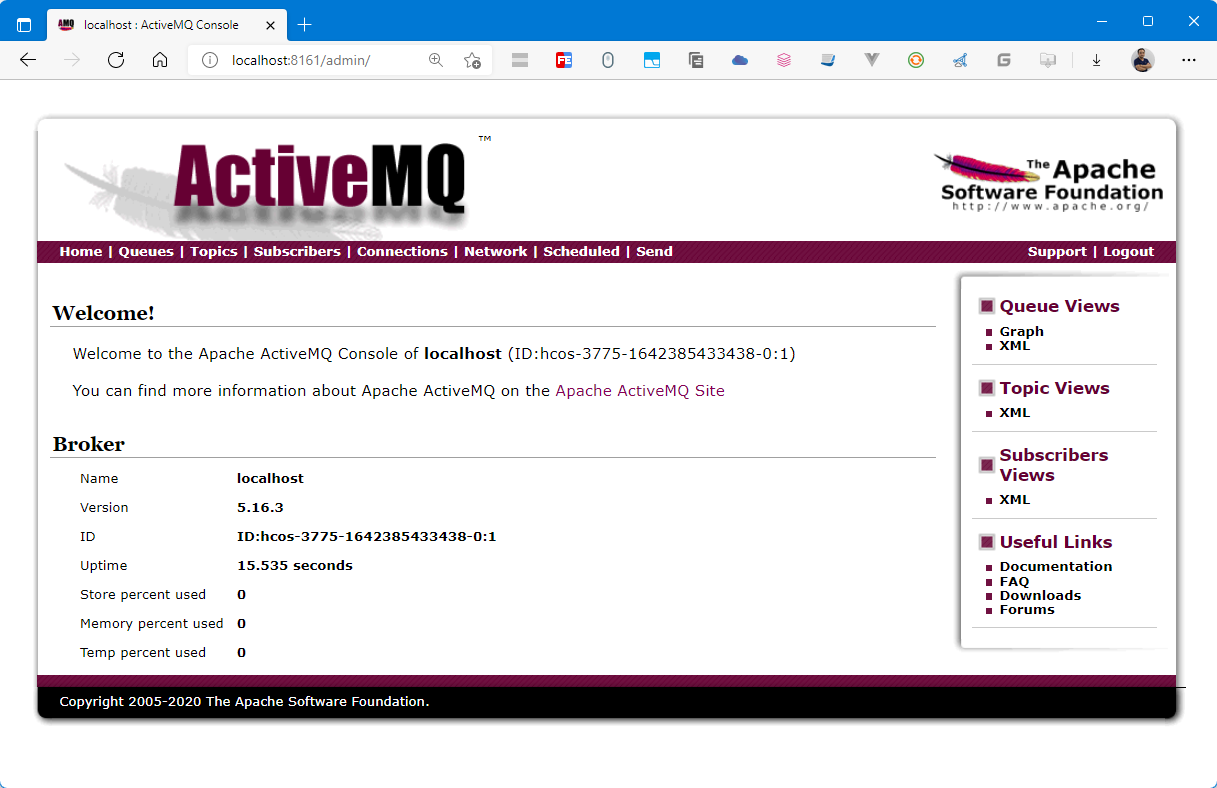The image size is (1217, 788).
Task: Follow the Apache ActiveMQ Site link
Action: coord(640,391)
